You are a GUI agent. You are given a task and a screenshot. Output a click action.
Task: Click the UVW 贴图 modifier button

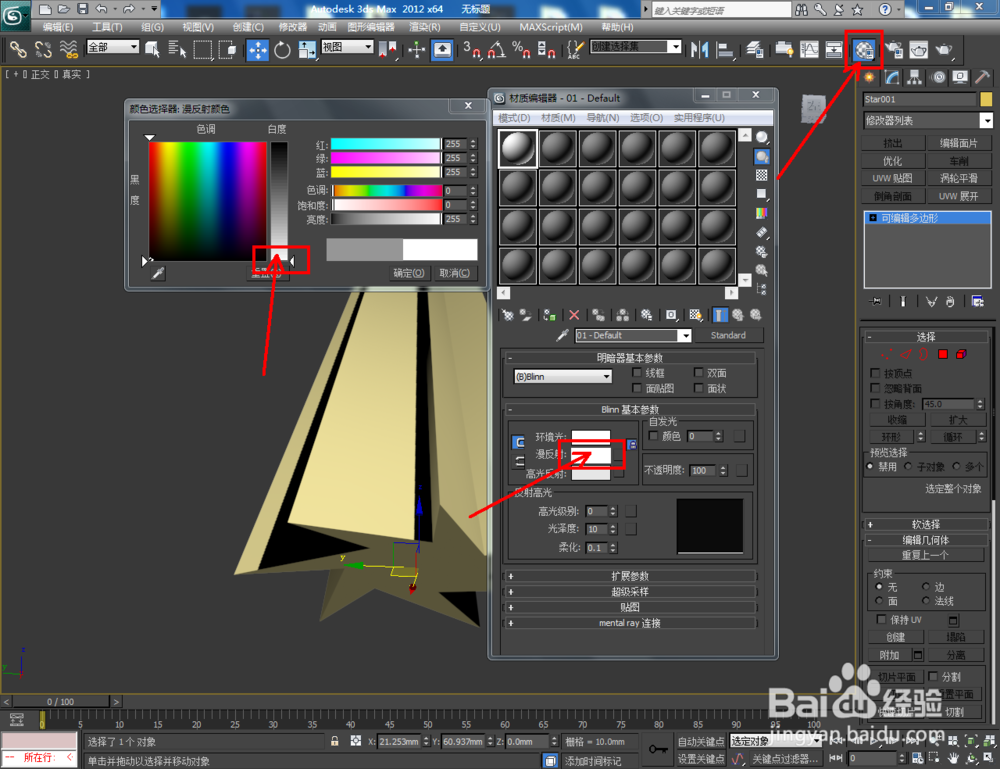coord(892,178)
